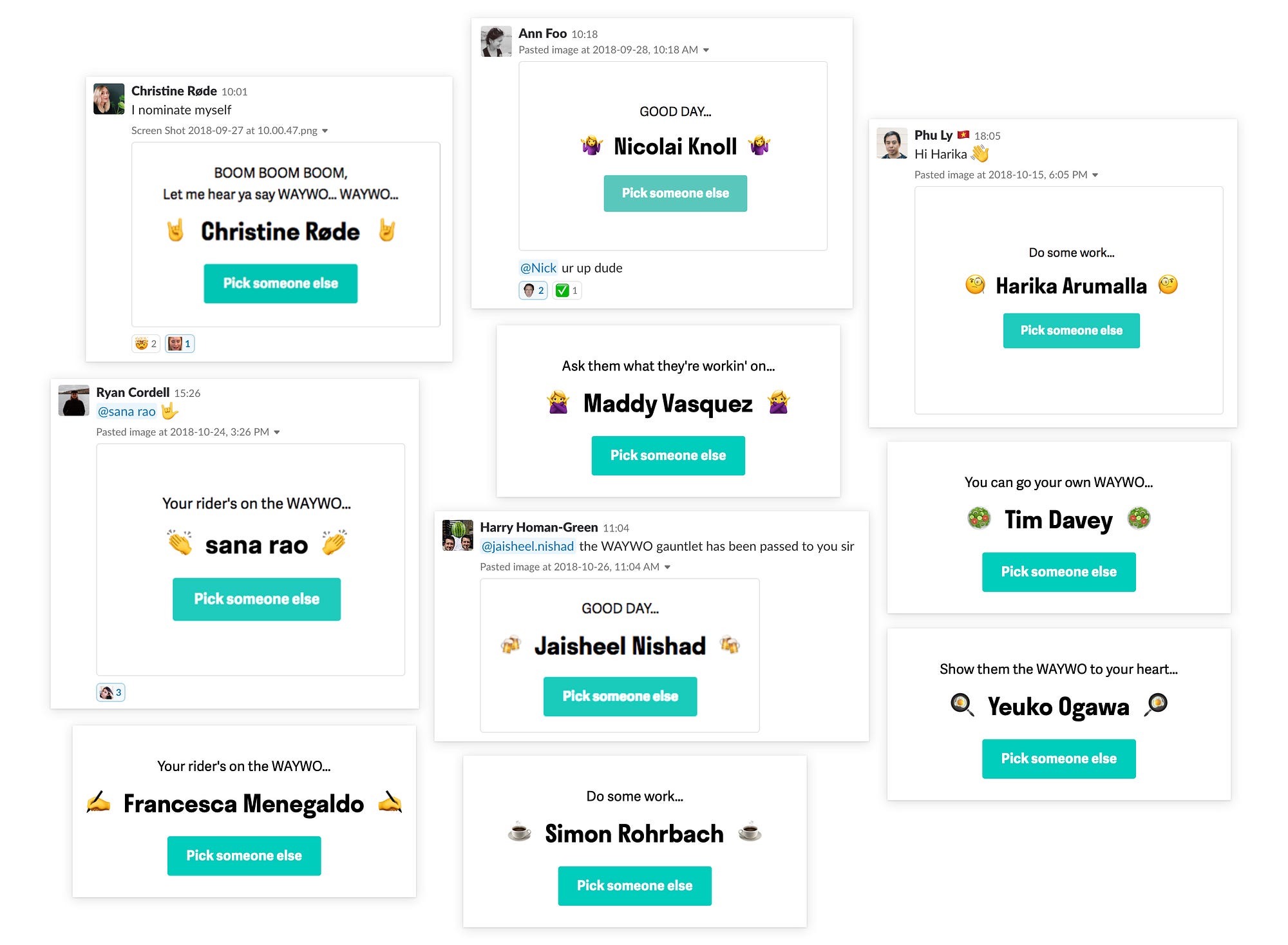Click the waving hand emoji after Hi Harika
Viewport: 1288px width, 945px height.
(x=980, y=153)
